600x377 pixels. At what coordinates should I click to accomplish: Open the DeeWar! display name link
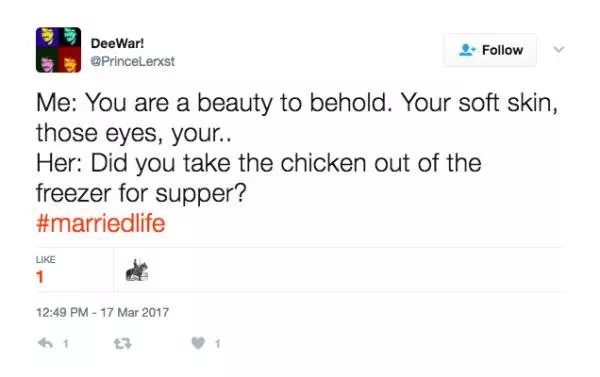117,43
